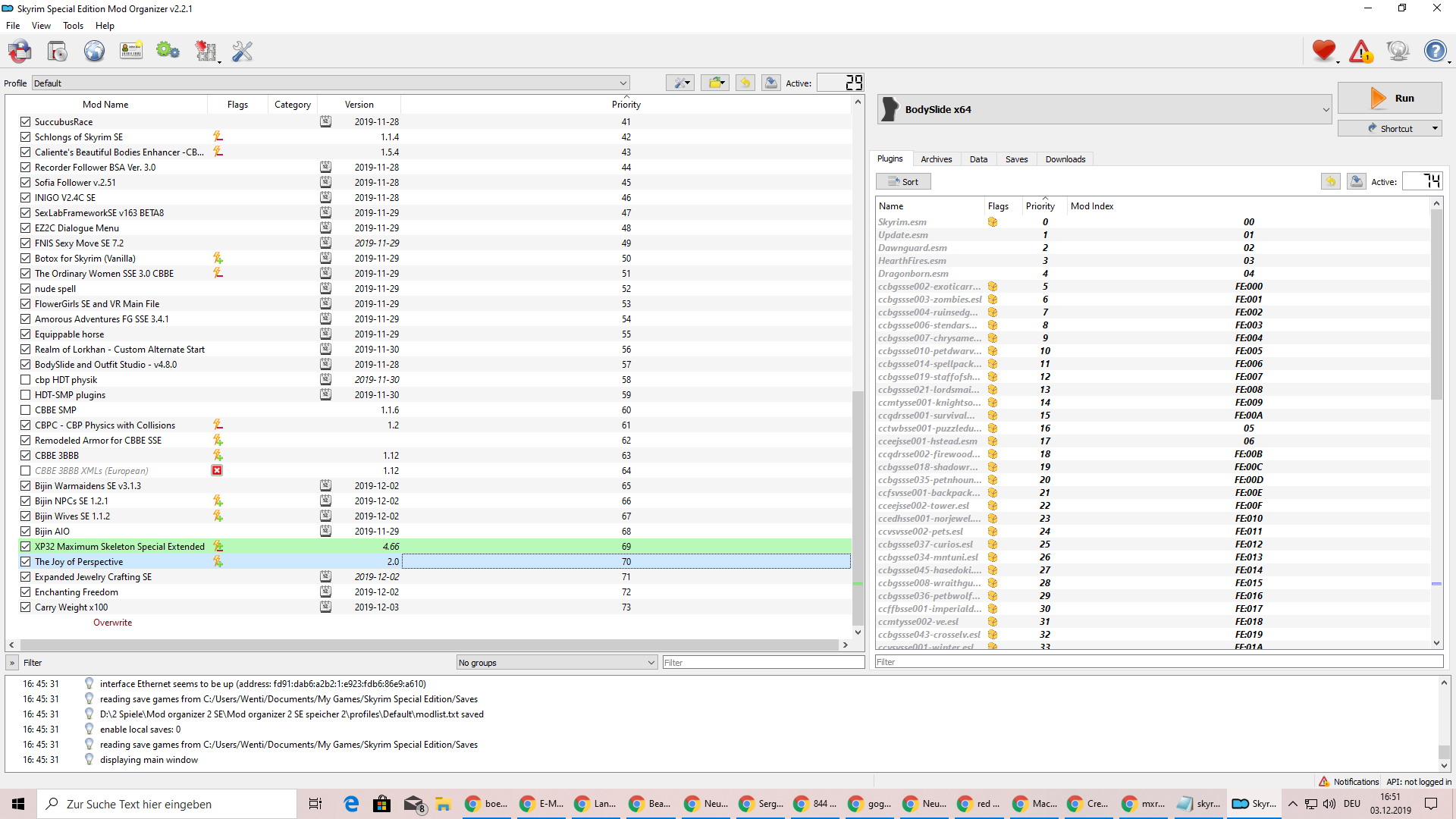Image resolution: width=1456 pixels, height=819 pixels.
Task: Open the folder dropdown above mod list
Action: click(x=715, y=83)
